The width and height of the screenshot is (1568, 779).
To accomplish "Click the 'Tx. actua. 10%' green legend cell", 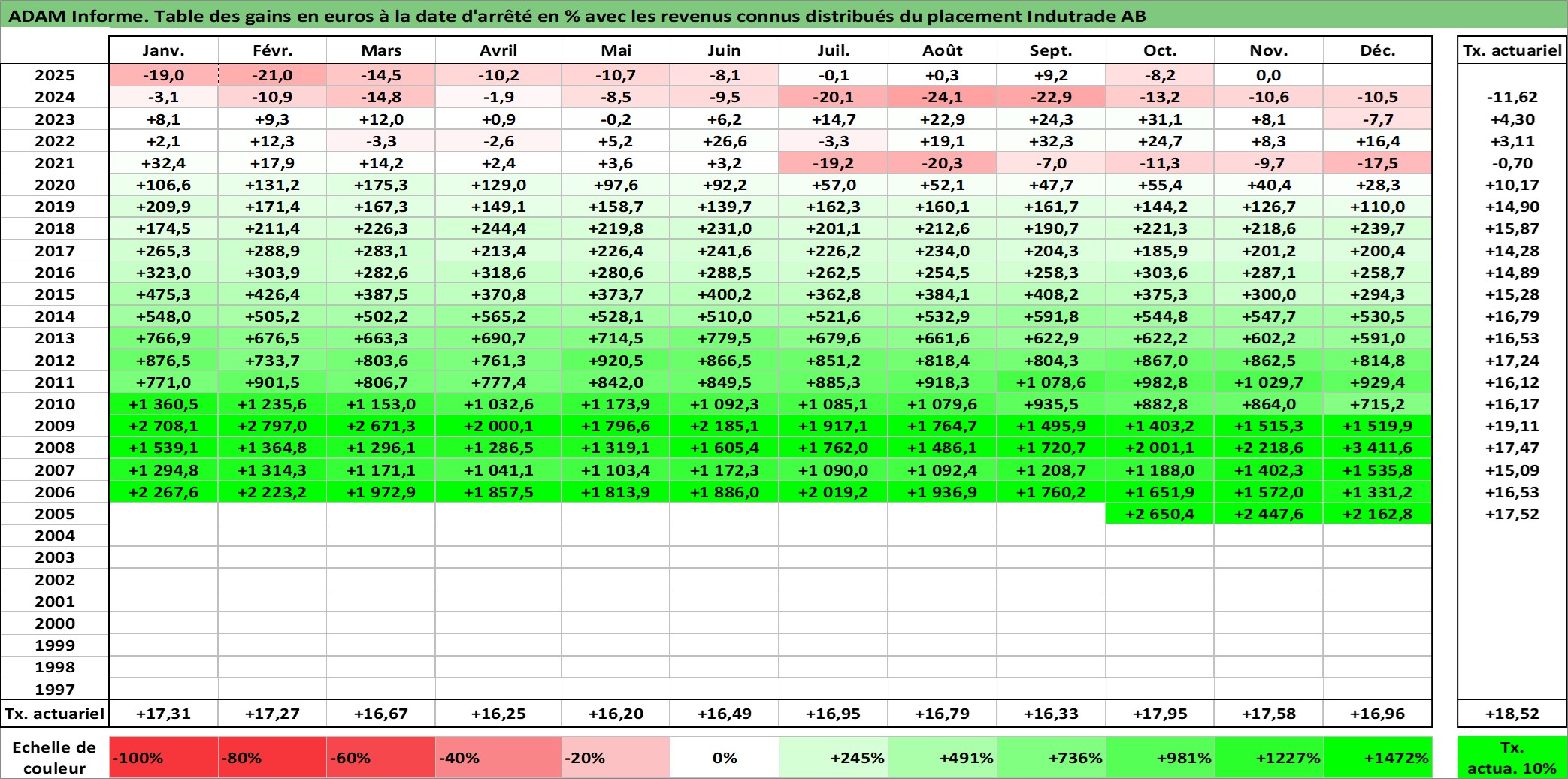I will [x=1512, y=758].
